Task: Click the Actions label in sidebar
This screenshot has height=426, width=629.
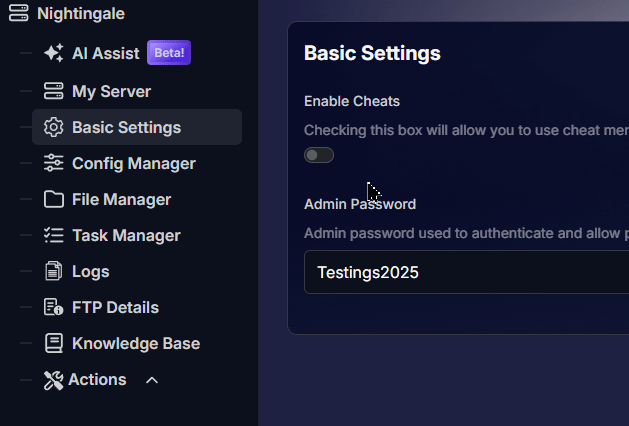Action: pos(97,380)
